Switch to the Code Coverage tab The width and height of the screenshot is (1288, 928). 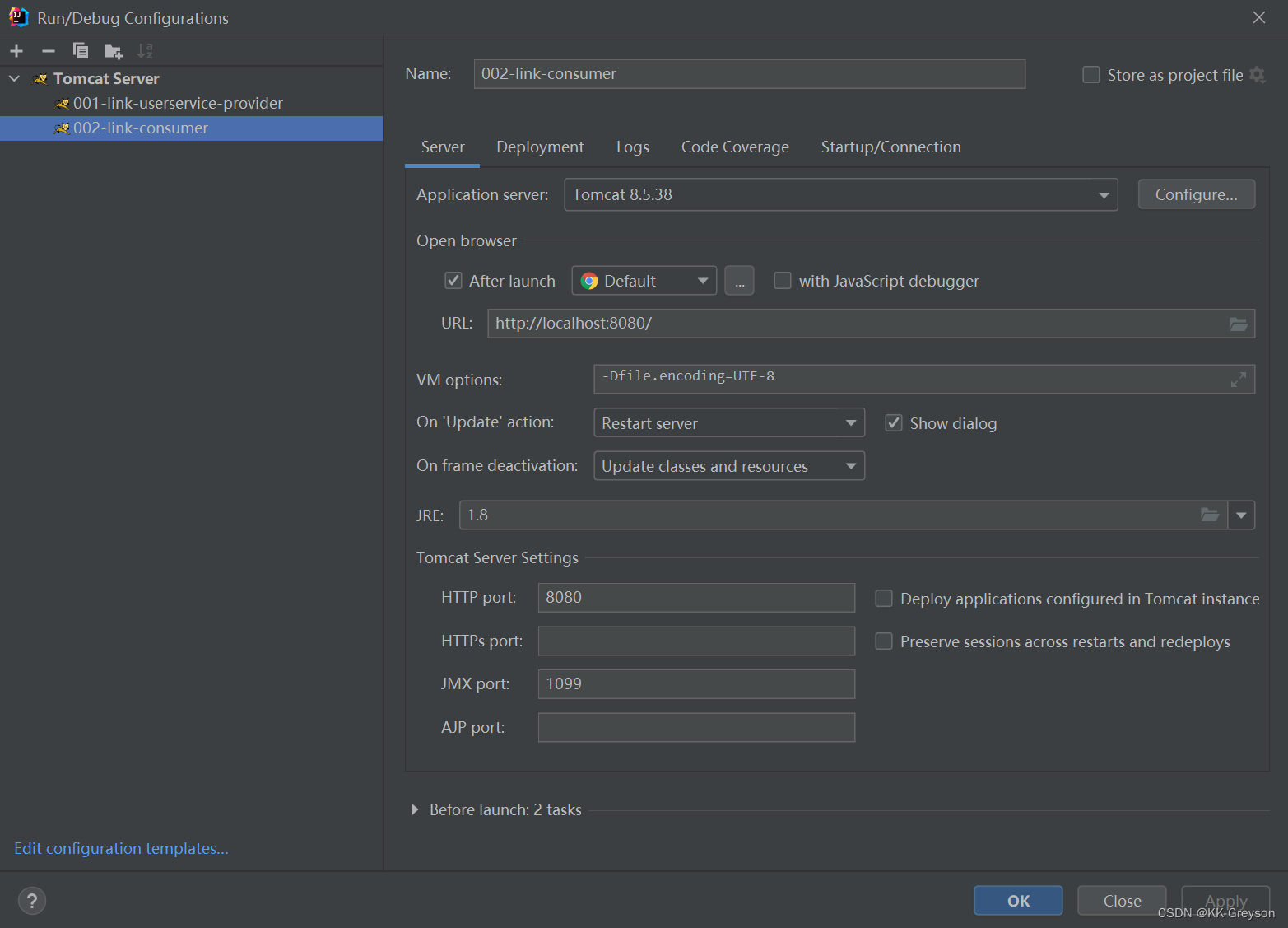(735, 147)
